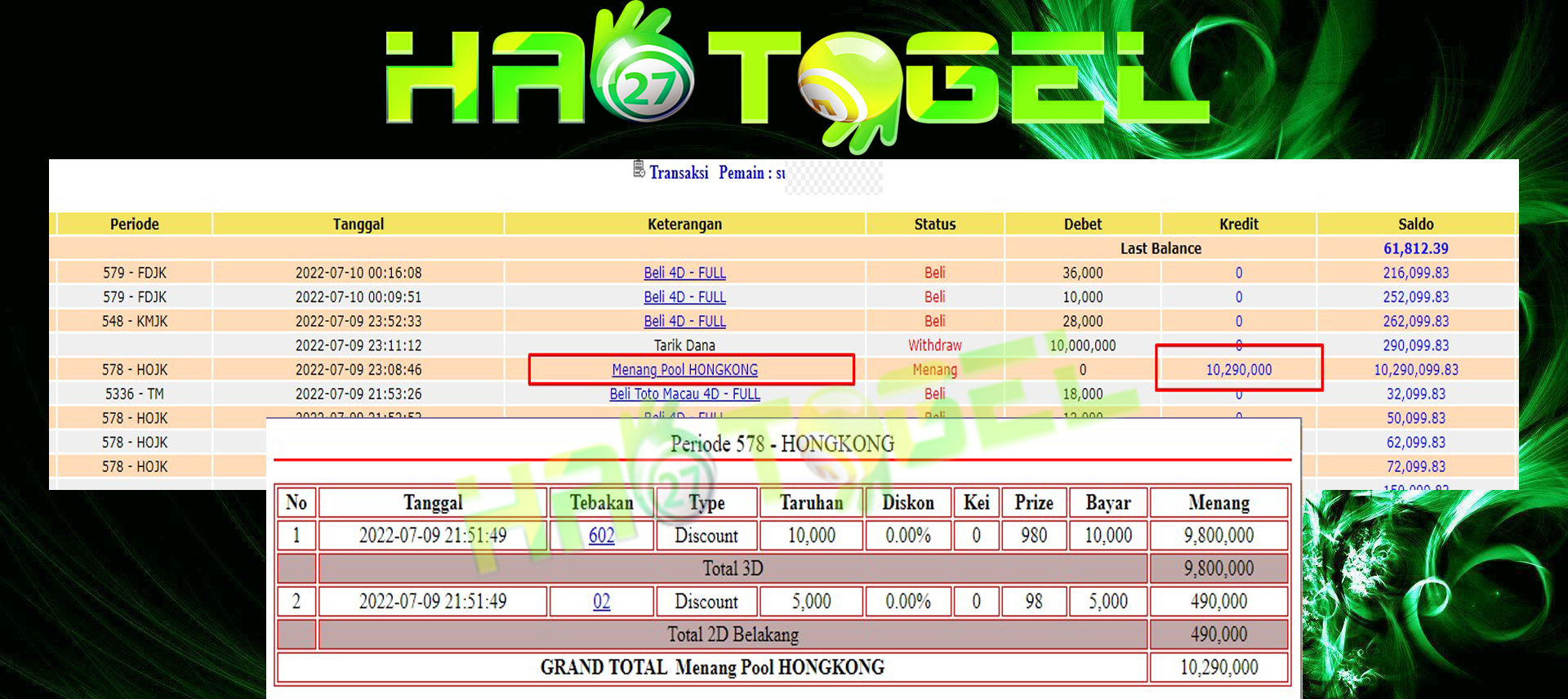Click the Debet column header
Screen dimensions: 1568x699
point(1082,224)
